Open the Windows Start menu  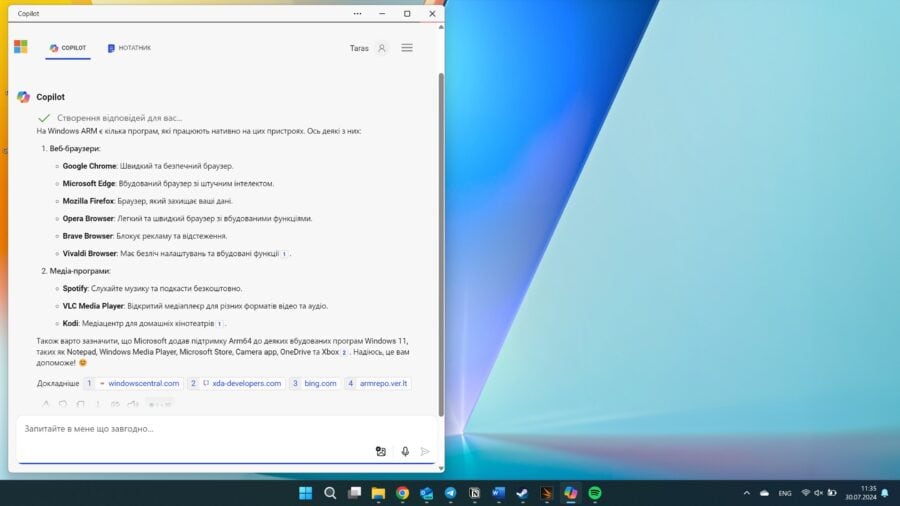pos(305,493)
